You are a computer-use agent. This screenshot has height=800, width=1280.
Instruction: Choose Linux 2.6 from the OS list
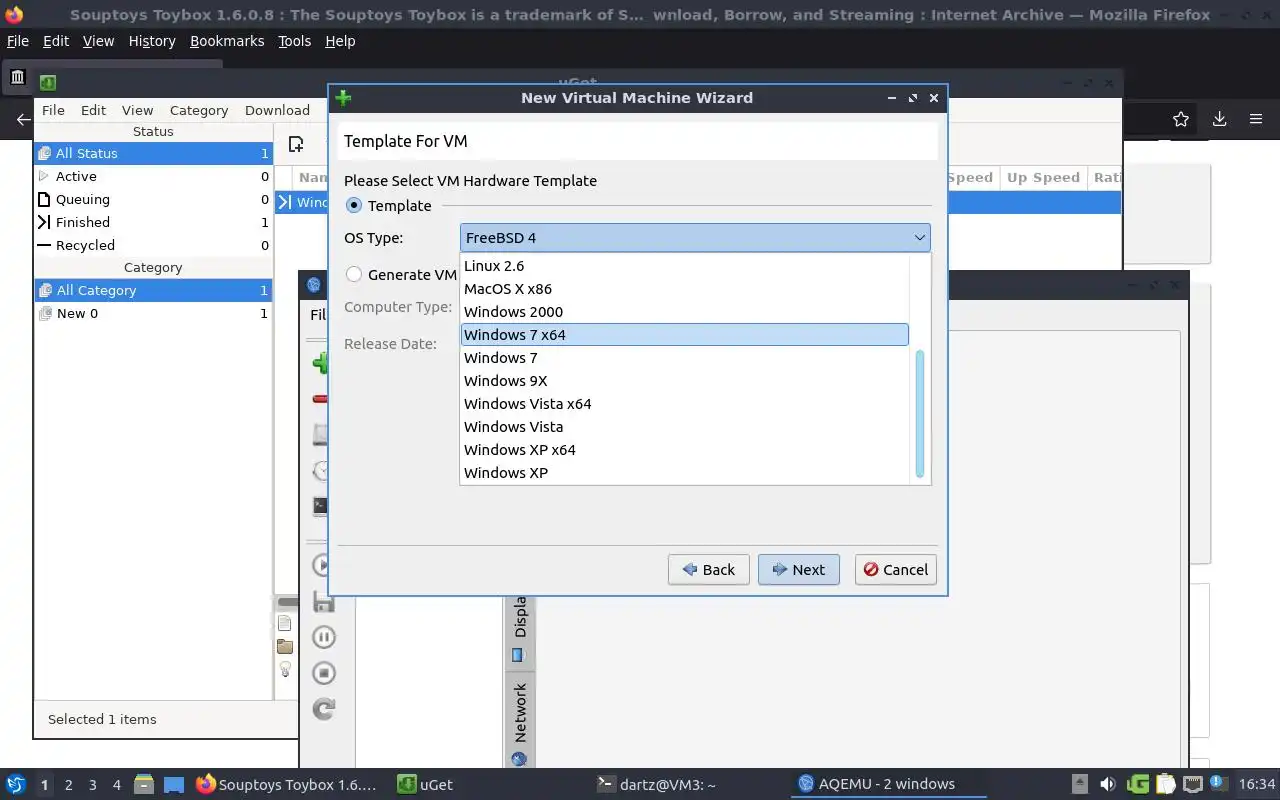(x=685, y=266)
